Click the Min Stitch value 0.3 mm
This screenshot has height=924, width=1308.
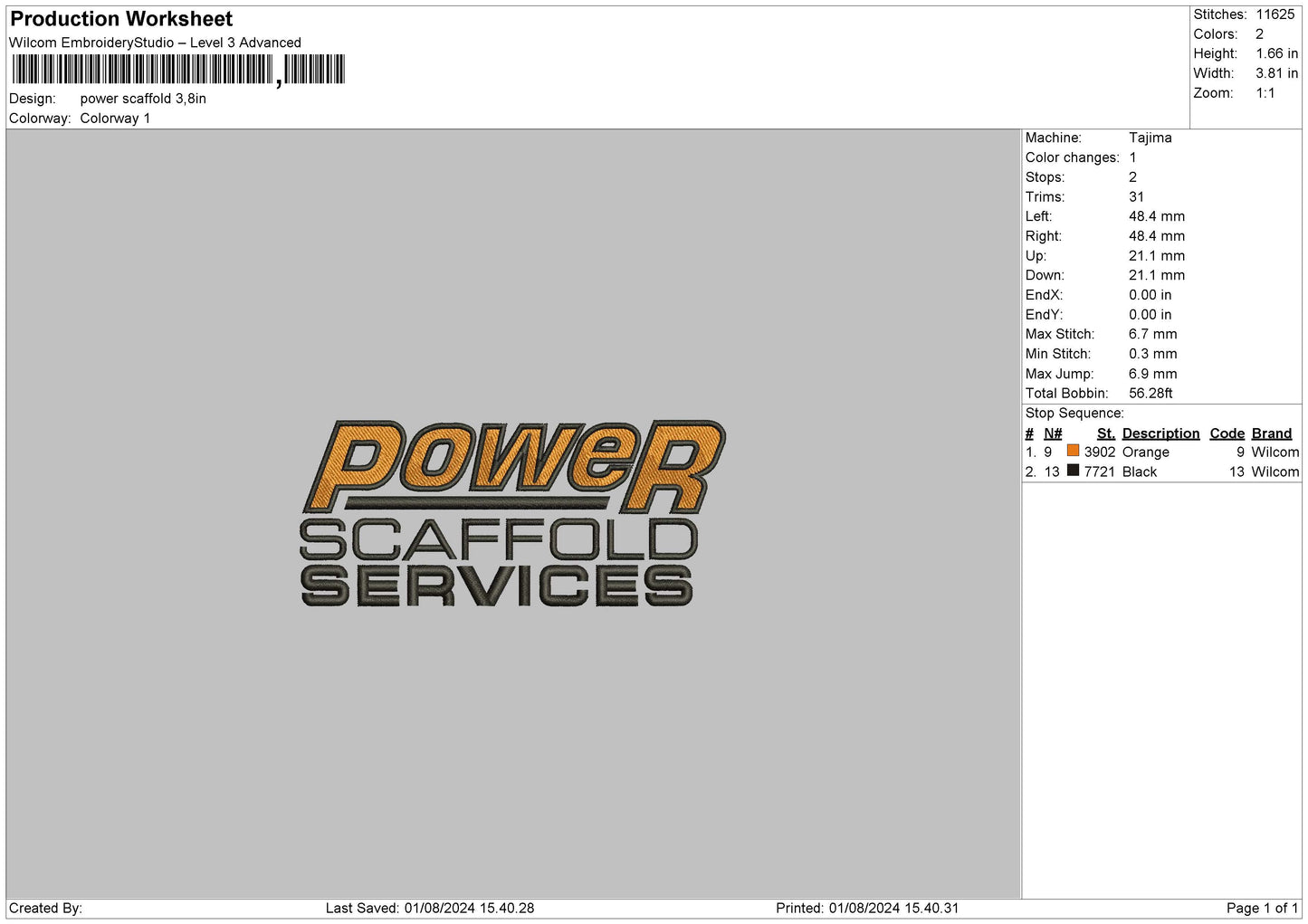tap(1152, 354)
